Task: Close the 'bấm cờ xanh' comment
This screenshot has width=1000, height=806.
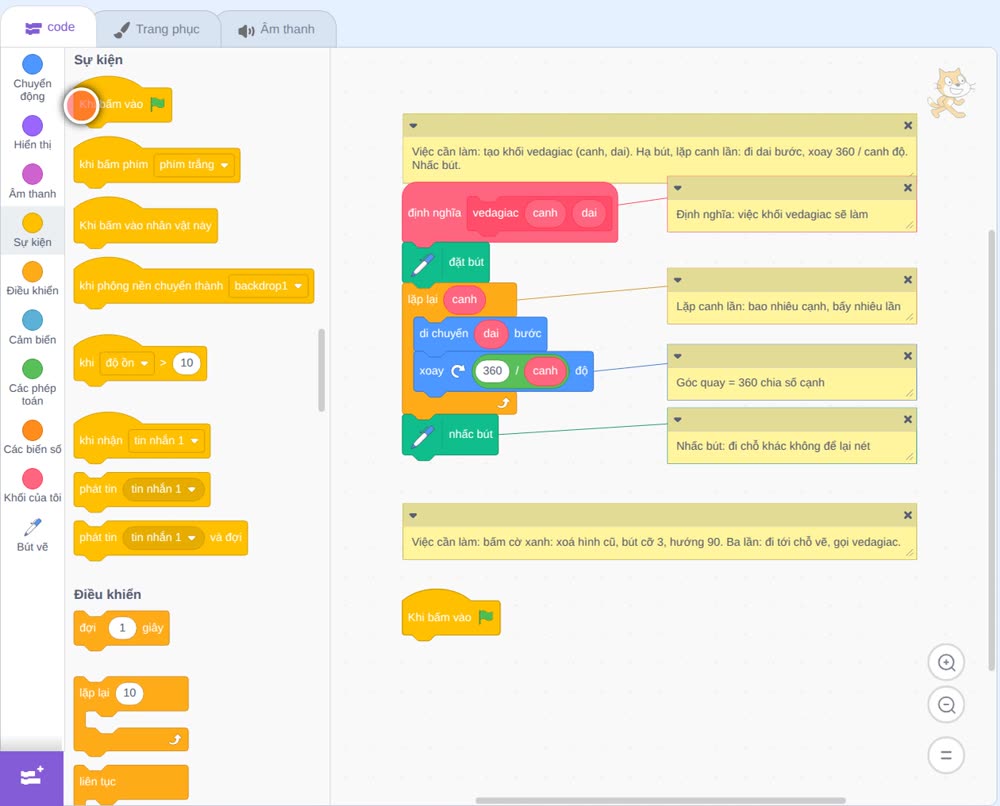Action: (908, 515)
